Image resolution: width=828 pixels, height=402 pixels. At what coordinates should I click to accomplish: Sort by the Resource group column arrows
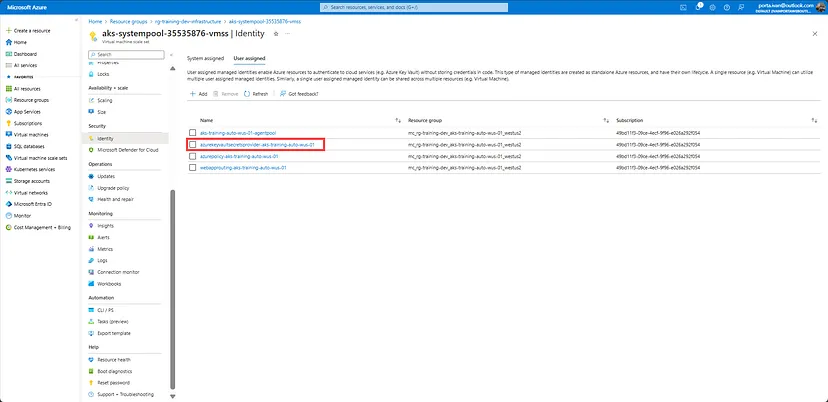(x=606, y=120)
